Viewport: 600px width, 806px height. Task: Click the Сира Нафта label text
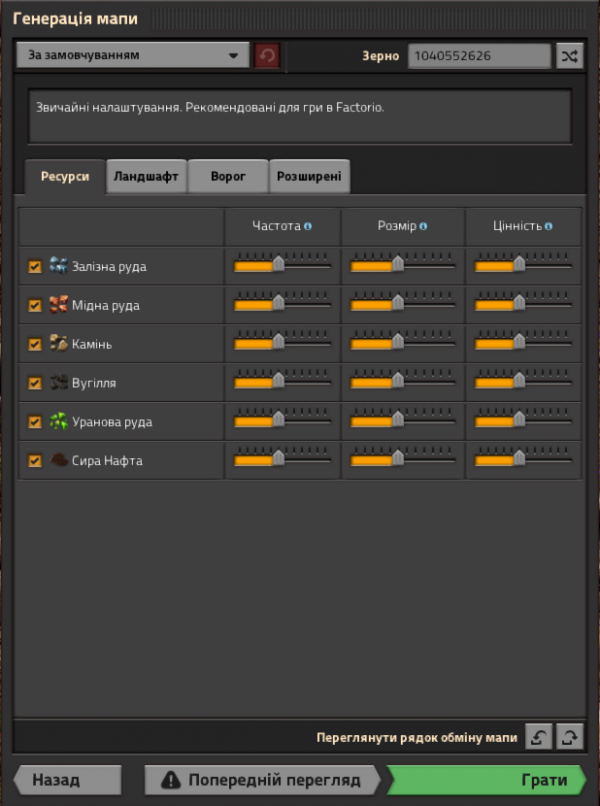tap(107, 461)
